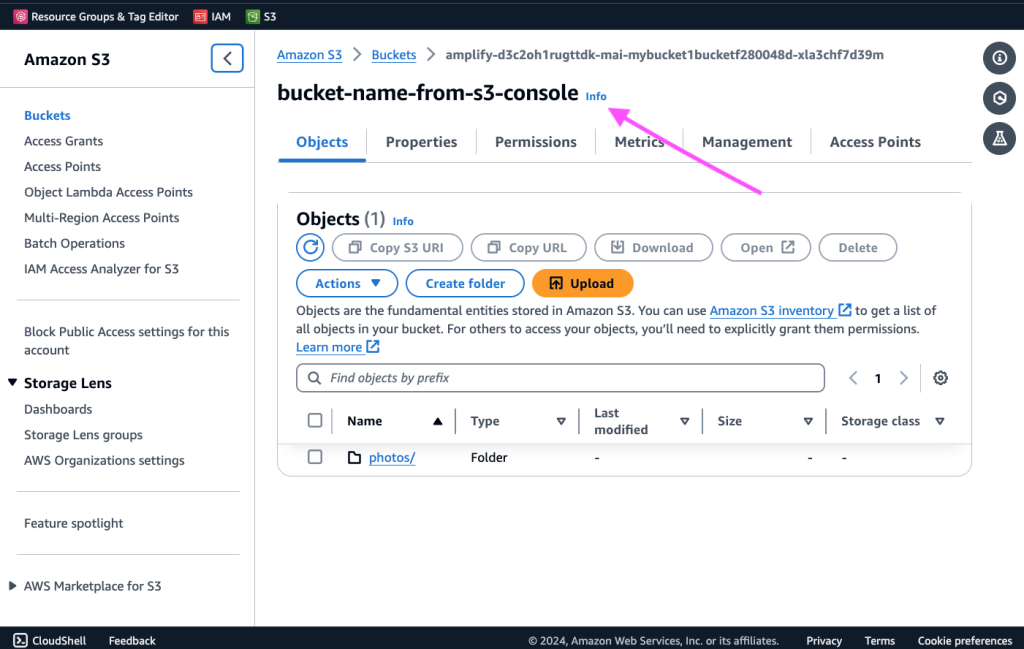Click Copy S3 URI button
This screenshot has height=649, width=1024.
pyautogui.click(x=397, y=247)
